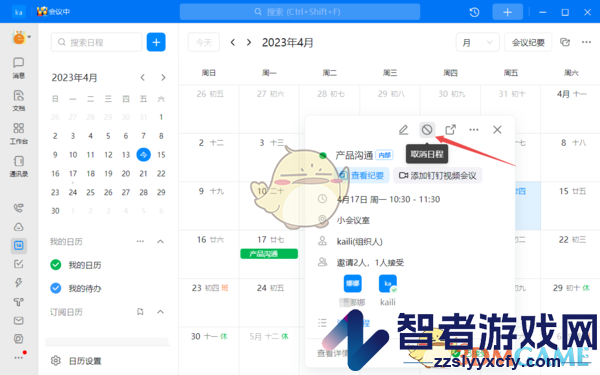Viewport: 600px width, 375px height.
Task: Open calendar toolbar more options dots
Action: (x=586, y=42)
